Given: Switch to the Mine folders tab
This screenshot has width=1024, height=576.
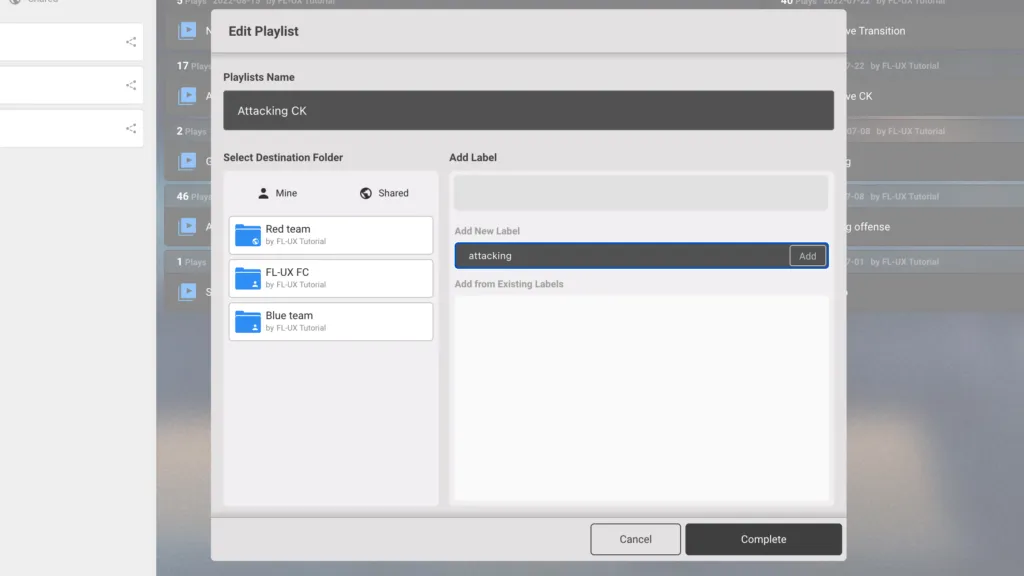Looking at the screenshot, I should click(x=278, y=193).
